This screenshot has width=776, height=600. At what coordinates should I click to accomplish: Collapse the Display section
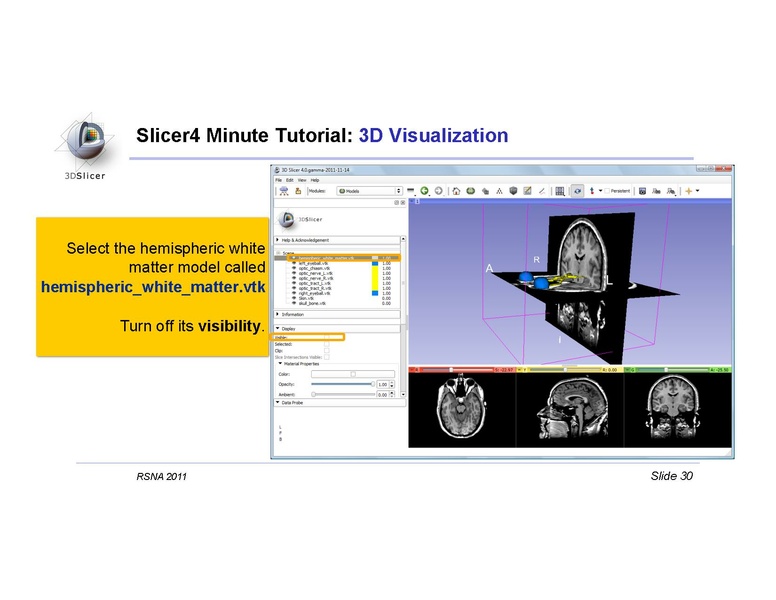[x=337, y=329]
